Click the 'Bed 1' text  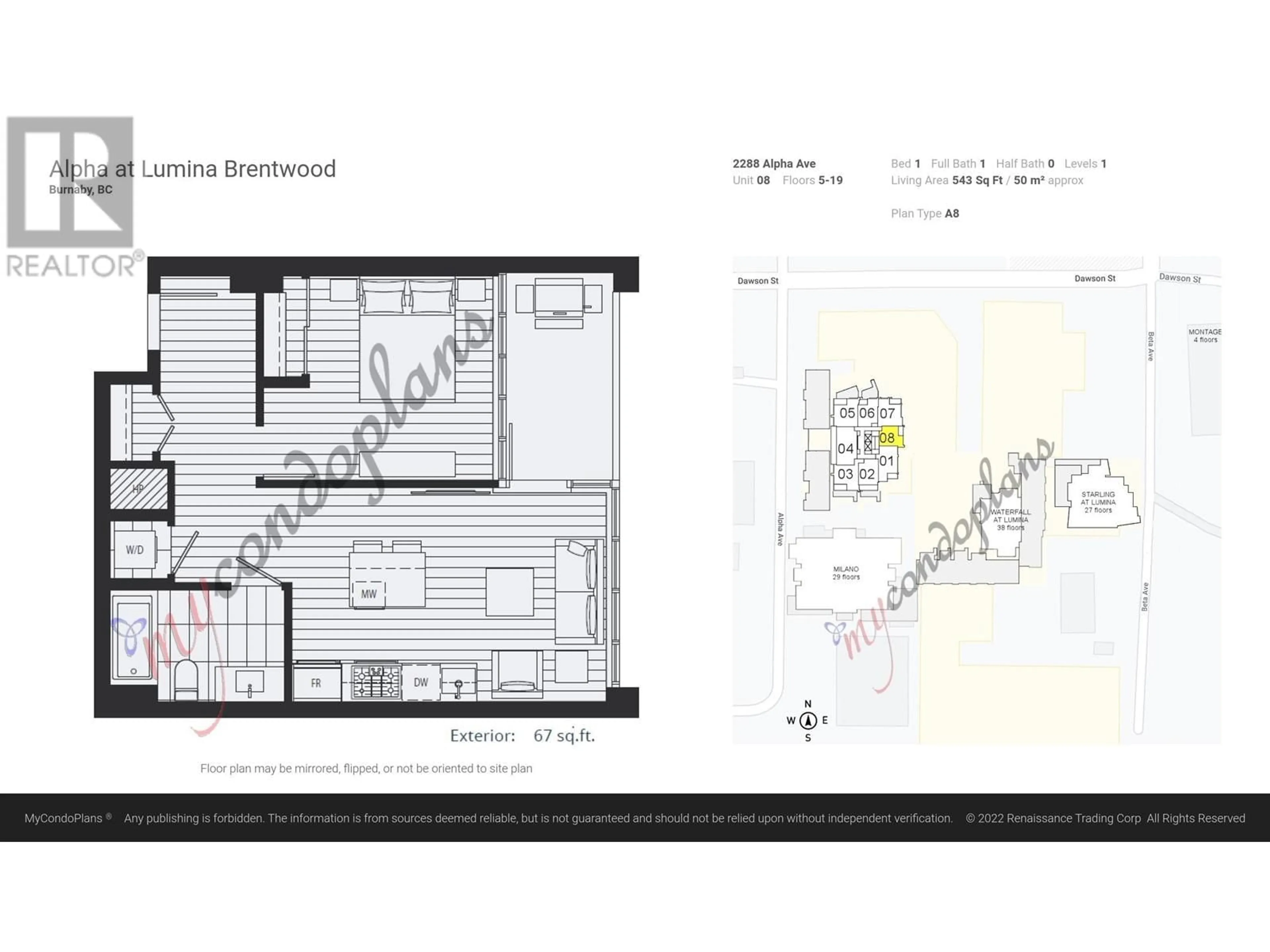(x=906, y=164)
